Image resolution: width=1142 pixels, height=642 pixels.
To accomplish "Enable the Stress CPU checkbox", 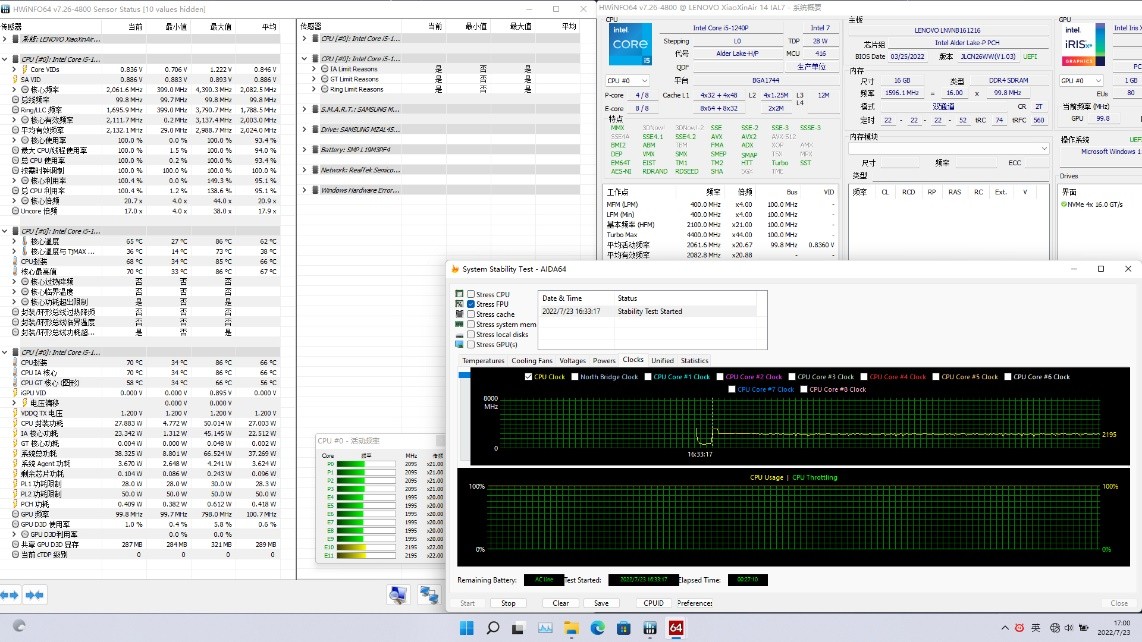I will [471, 294].
